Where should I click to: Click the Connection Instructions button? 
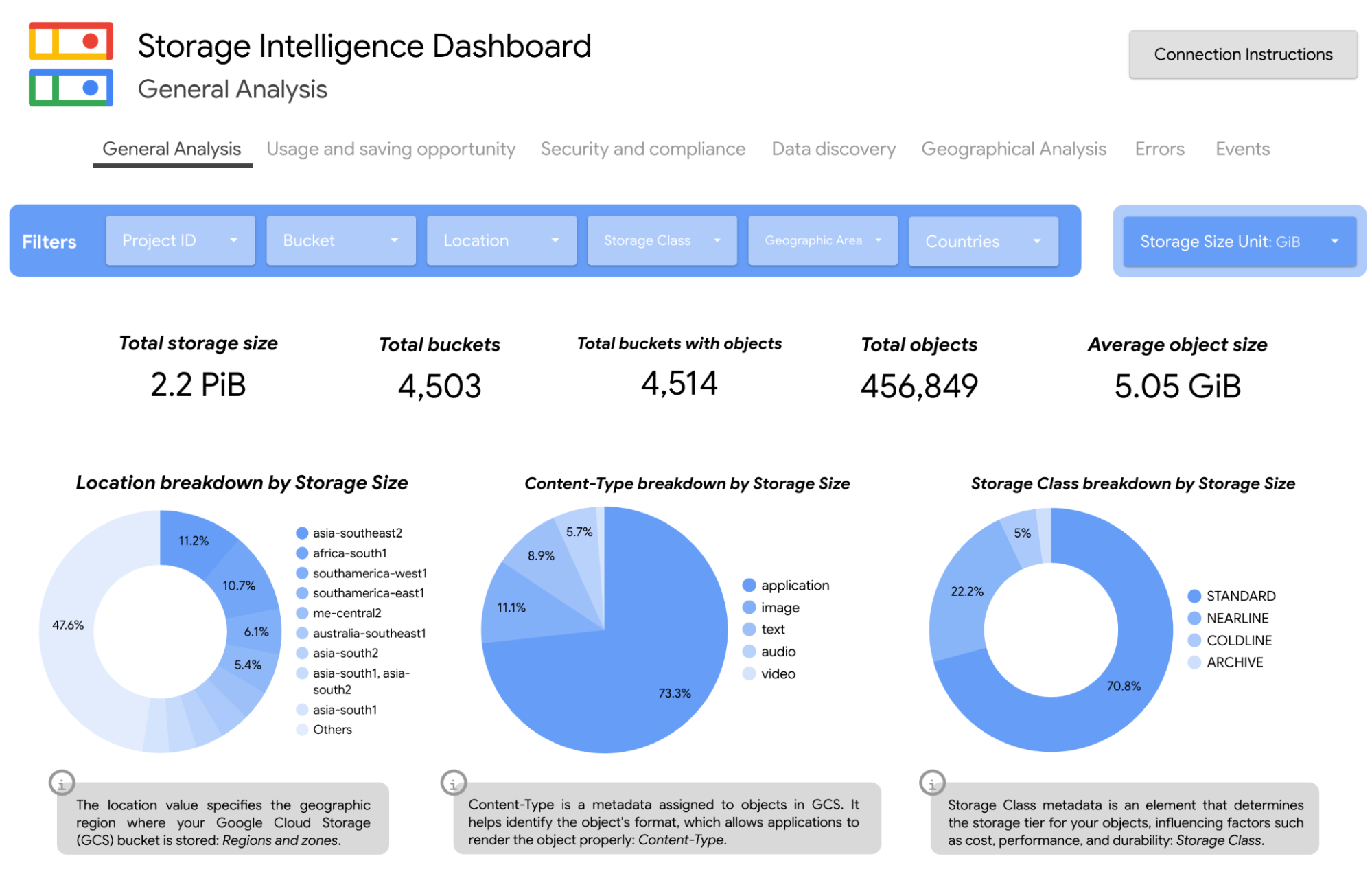[1243, 54]
